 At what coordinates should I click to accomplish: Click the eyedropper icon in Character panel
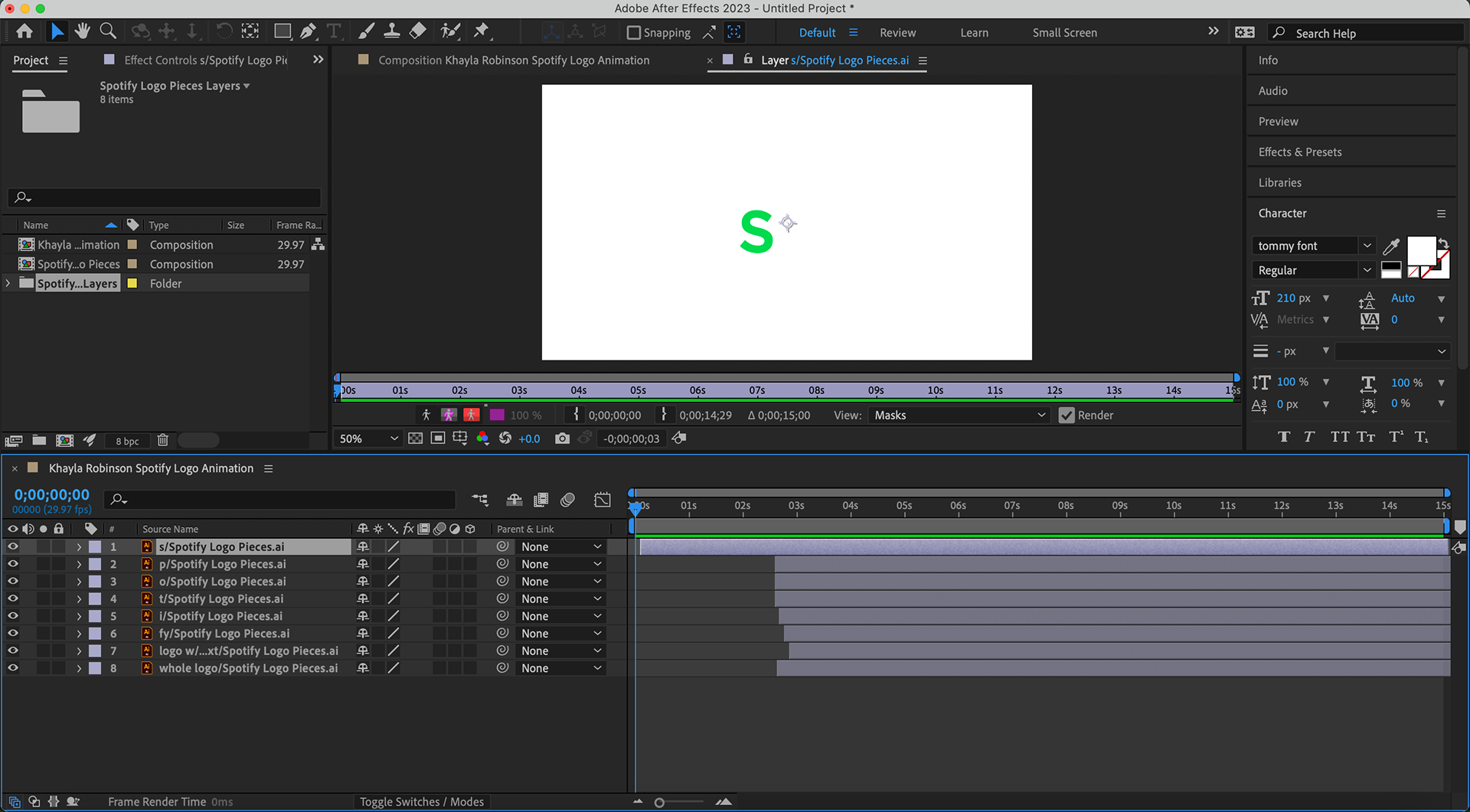(x=1391, y=246)
